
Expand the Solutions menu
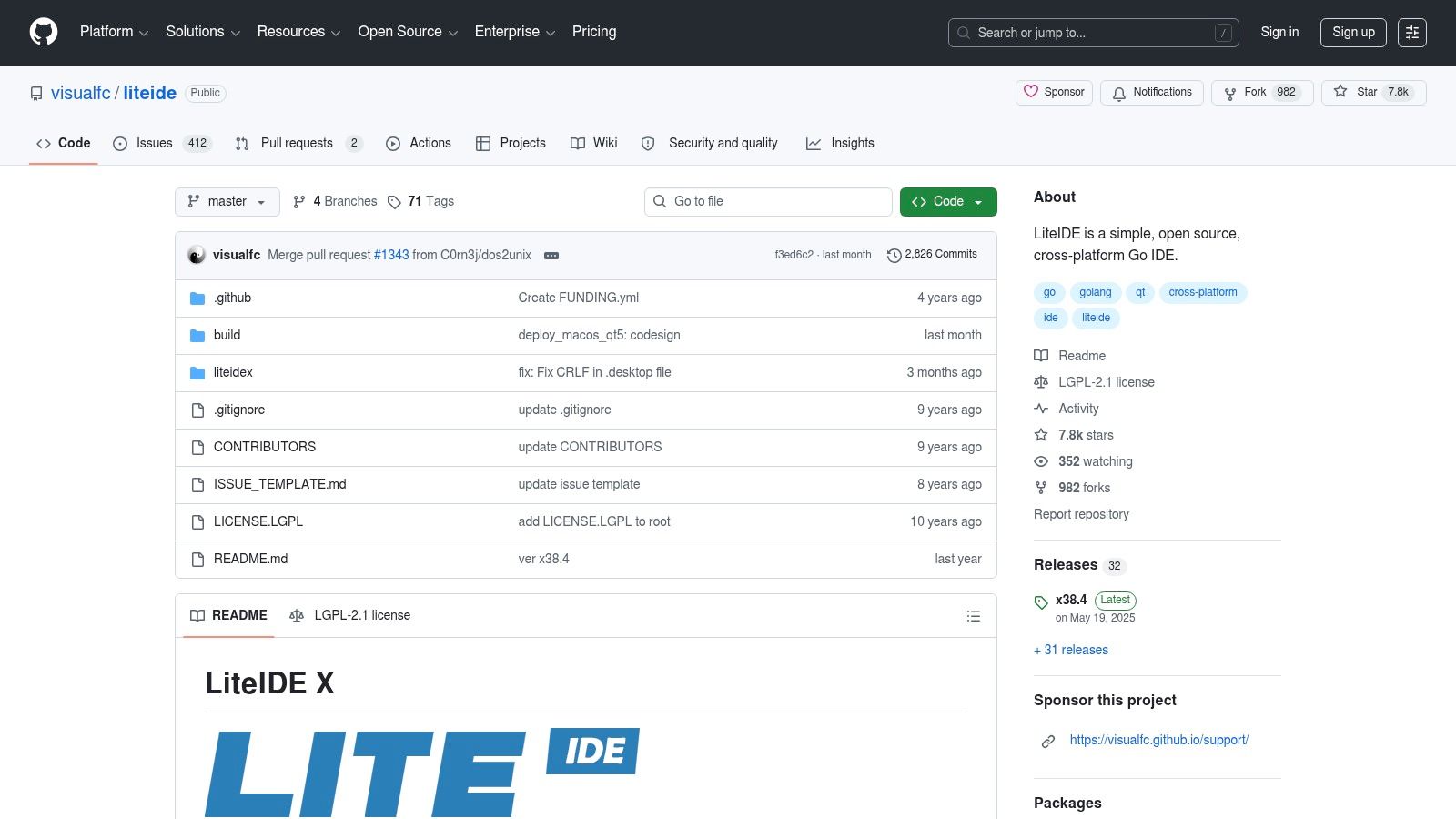point(203,32)
